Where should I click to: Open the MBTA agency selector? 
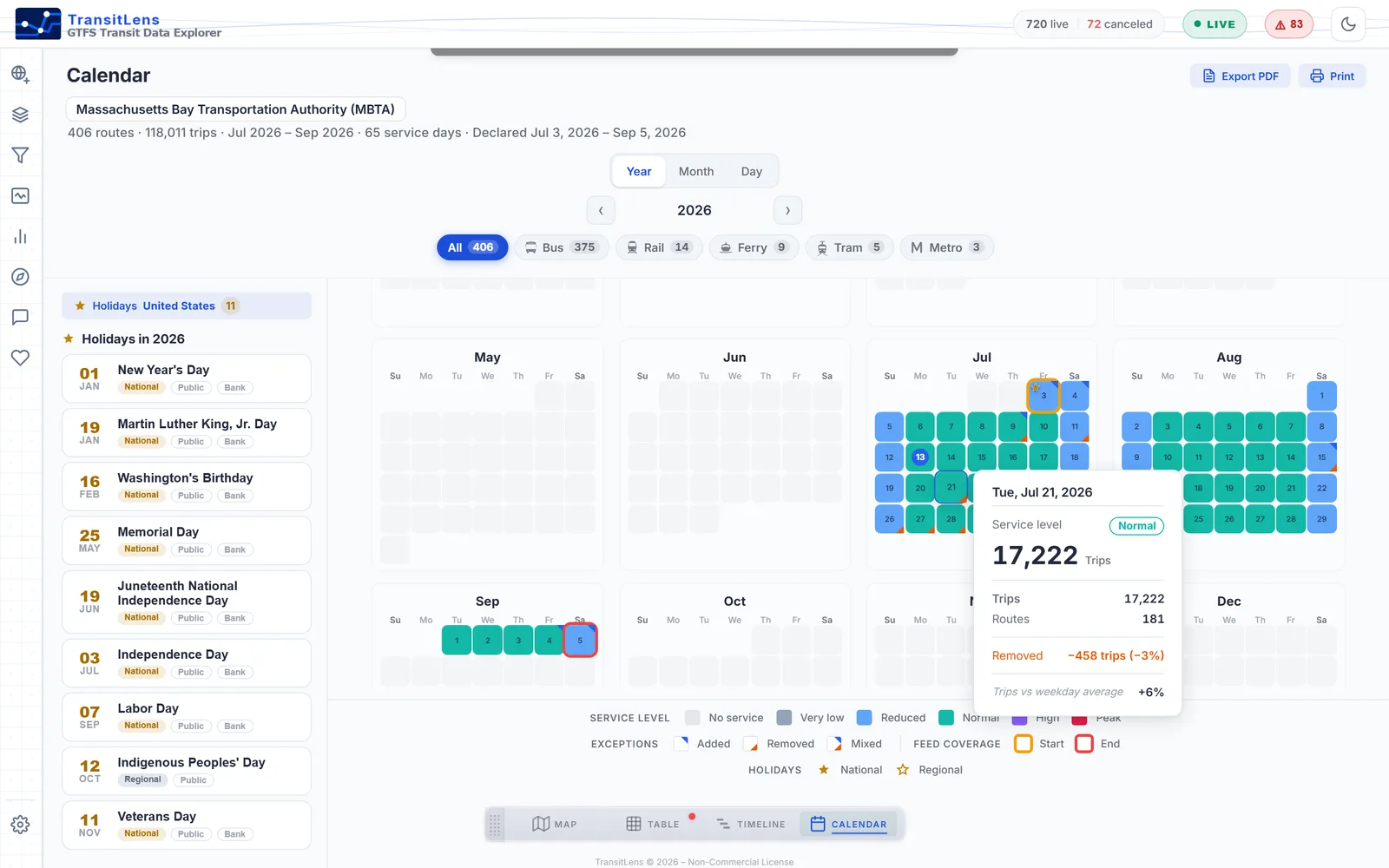tap(235, 109)
